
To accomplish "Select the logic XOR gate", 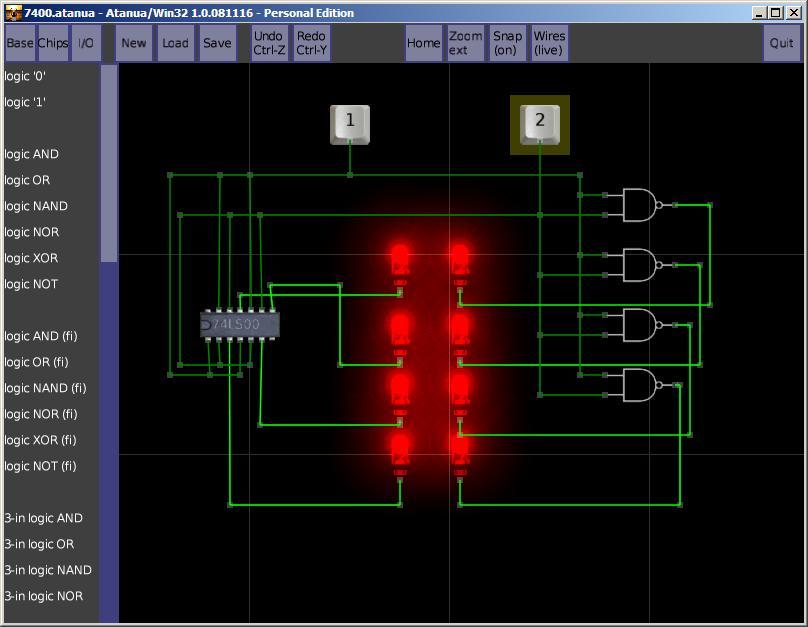I will click(x=31, y=258).
